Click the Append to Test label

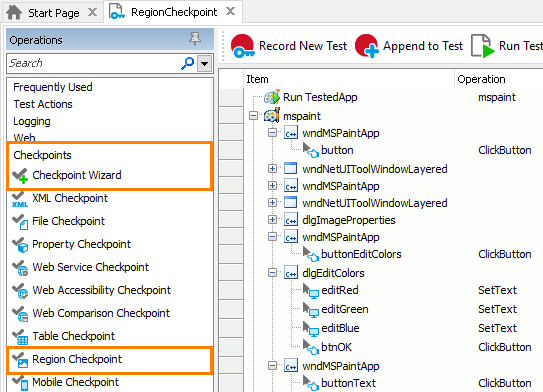point(423,46)
